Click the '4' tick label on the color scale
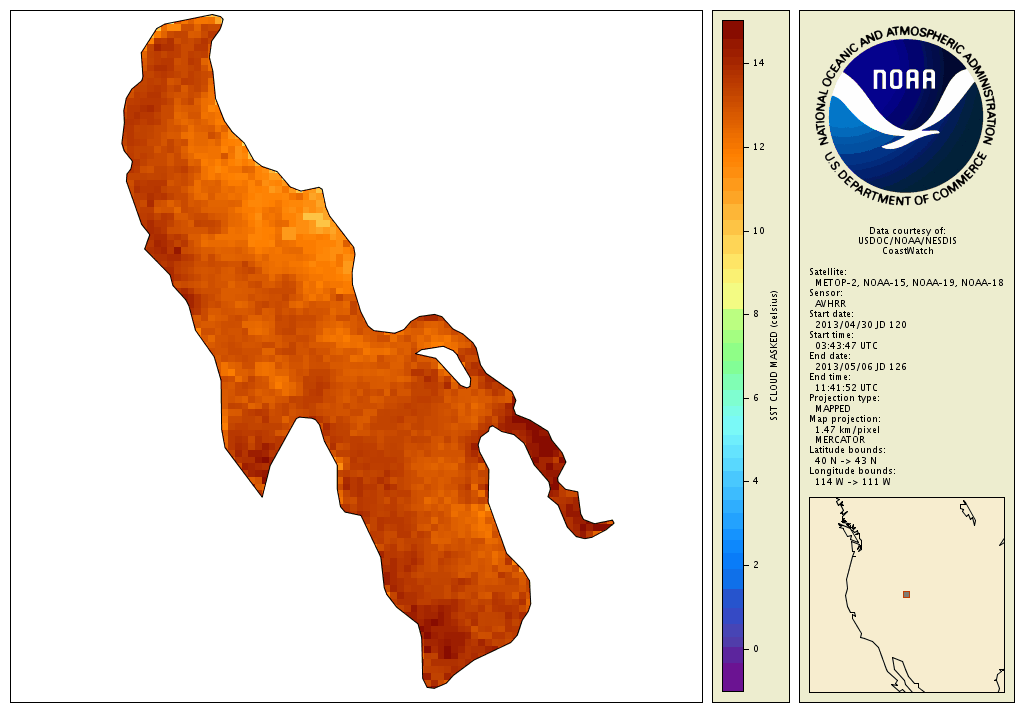Image resolution: width=1024 pixels, height=712 pixels. click(x=756, y=481)
